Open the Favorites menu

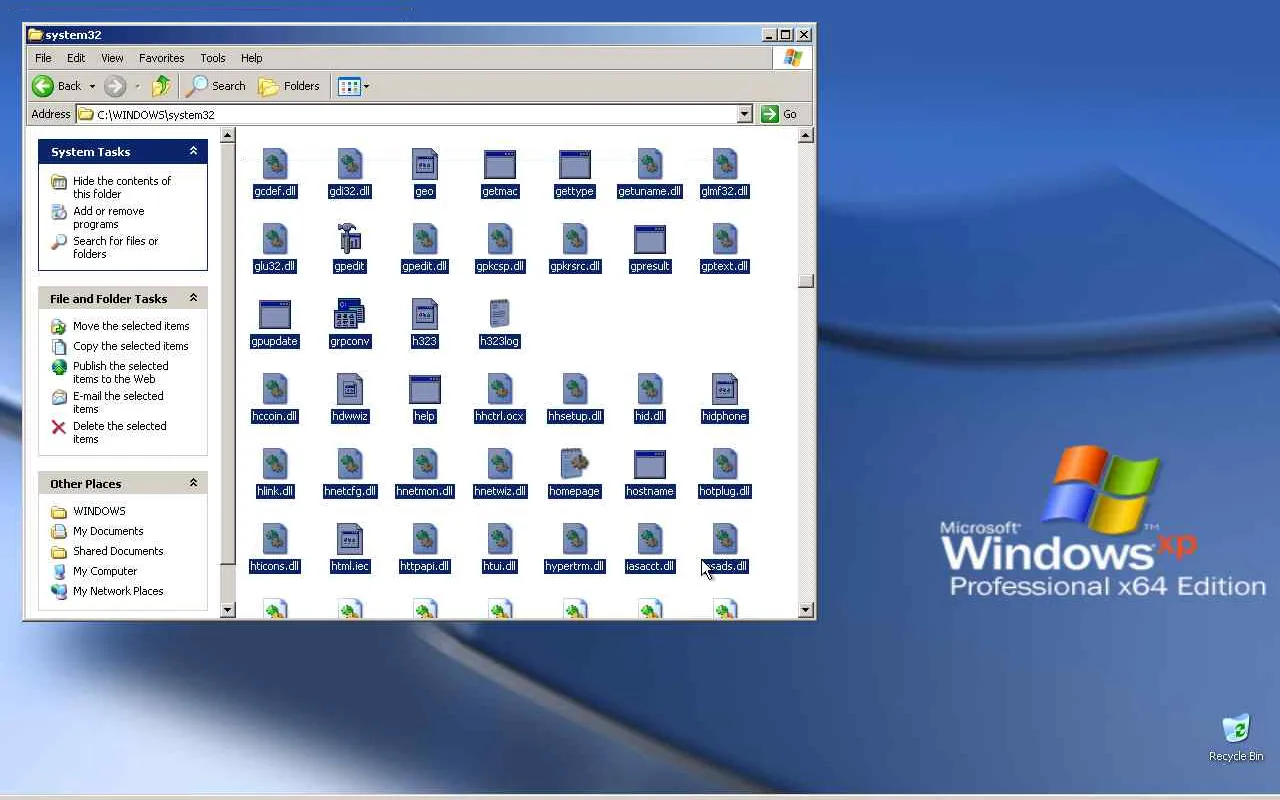[x=161, y=58]
